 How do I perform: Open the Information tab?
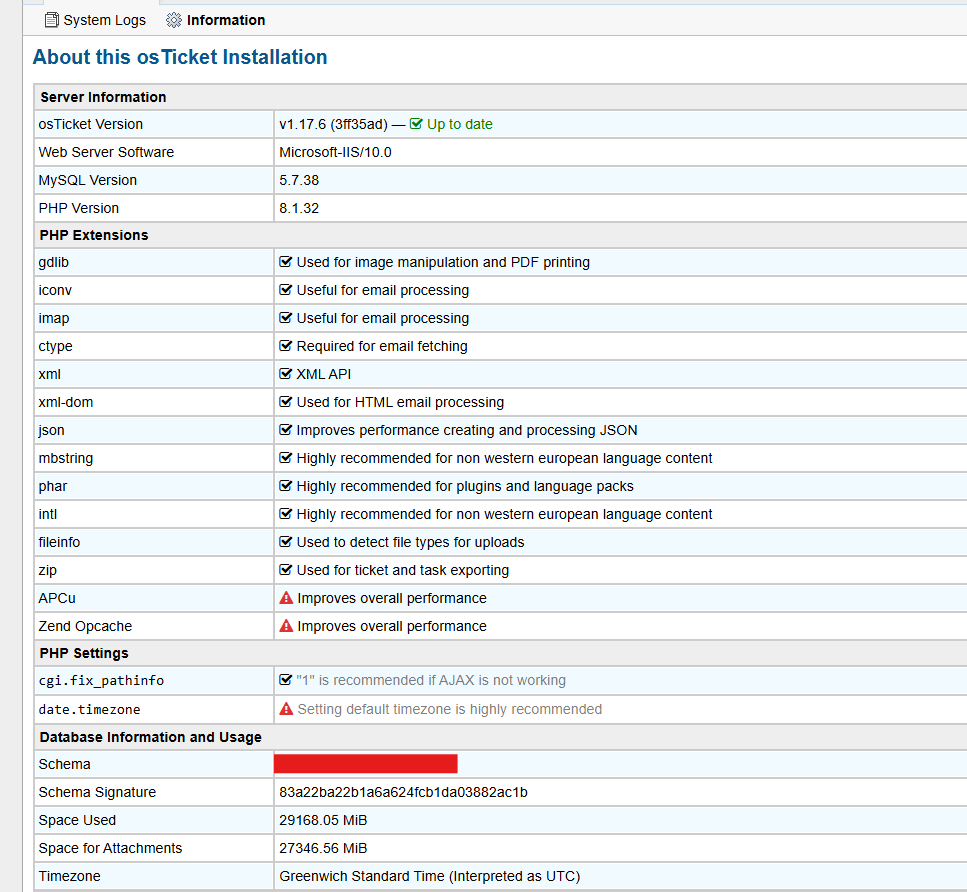(216, 20)
